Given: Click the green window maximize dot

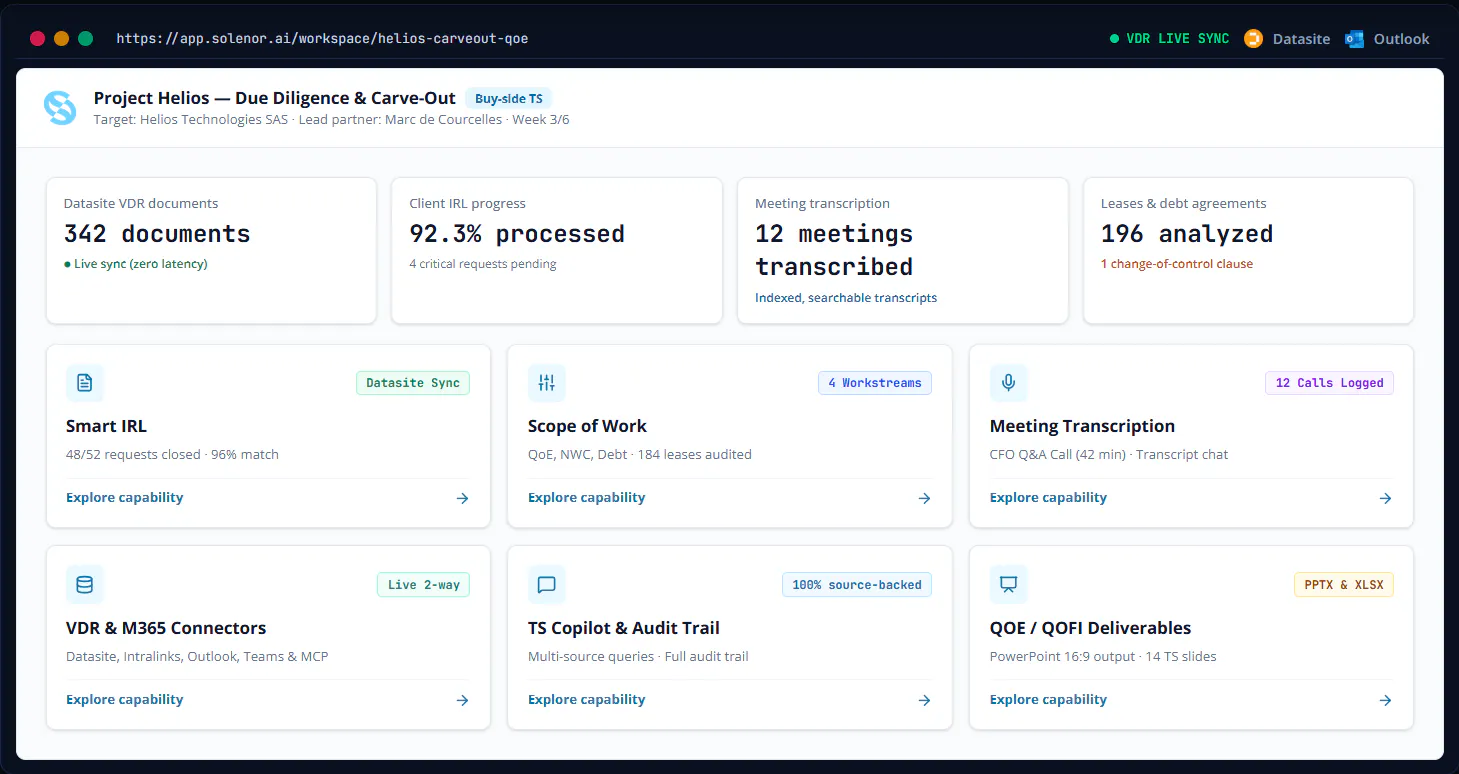Looking at the screenshot, I should [x=86, y=39].
